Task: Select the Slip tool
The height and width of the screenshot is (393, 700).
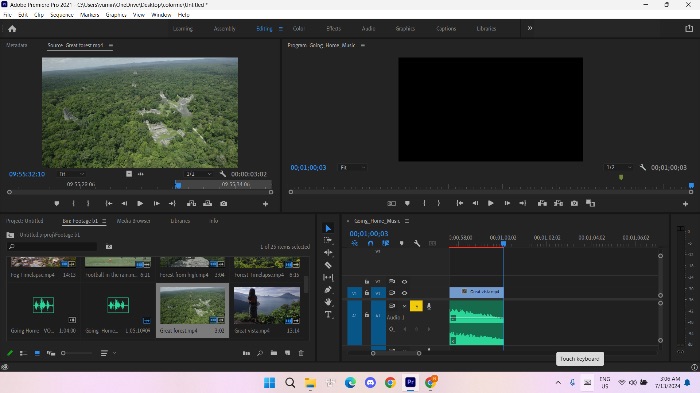Action: pos(328,277)
